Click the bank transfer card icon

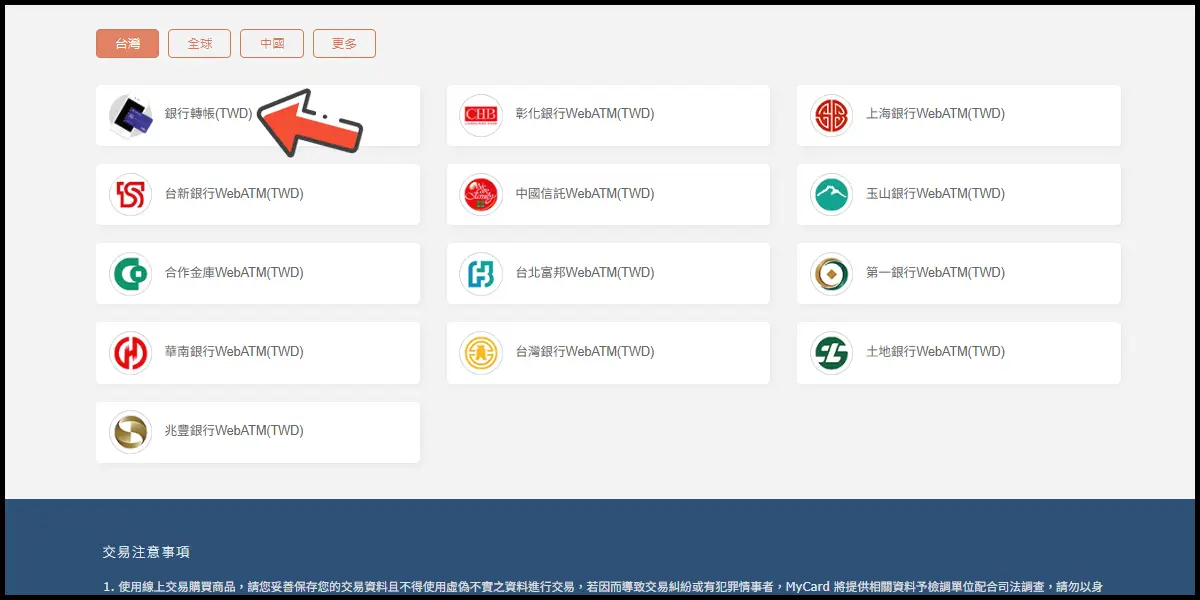pos(130,115)
